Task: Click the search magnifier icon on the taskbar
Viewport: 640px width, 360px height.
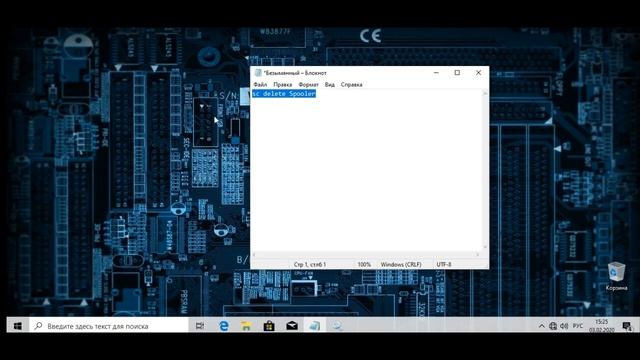Action: click(x=38, y=326)
